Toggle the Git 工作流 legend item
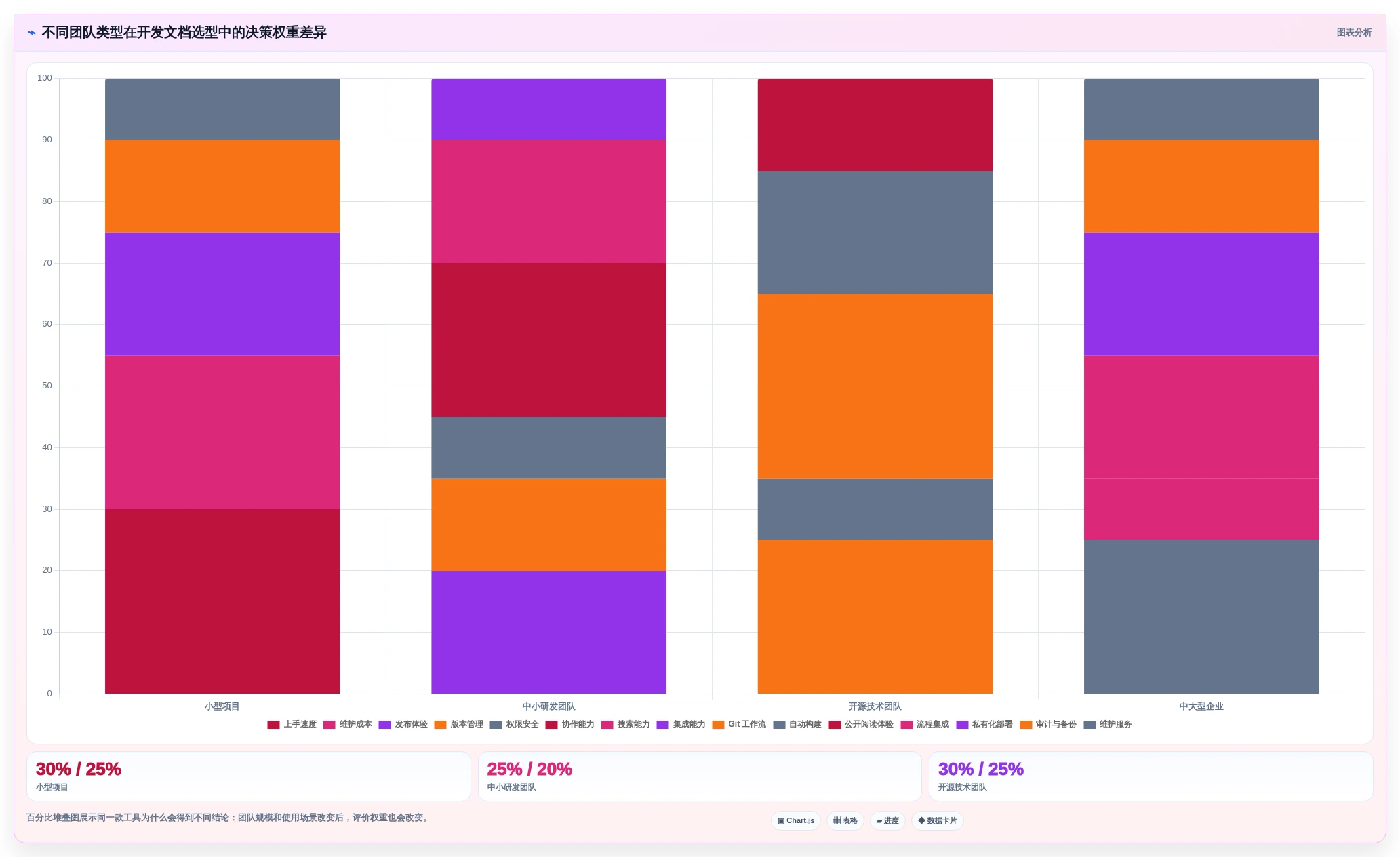The width and height of the screenshot is (1400, 857). pyautogui.click(x=740, y=725)
